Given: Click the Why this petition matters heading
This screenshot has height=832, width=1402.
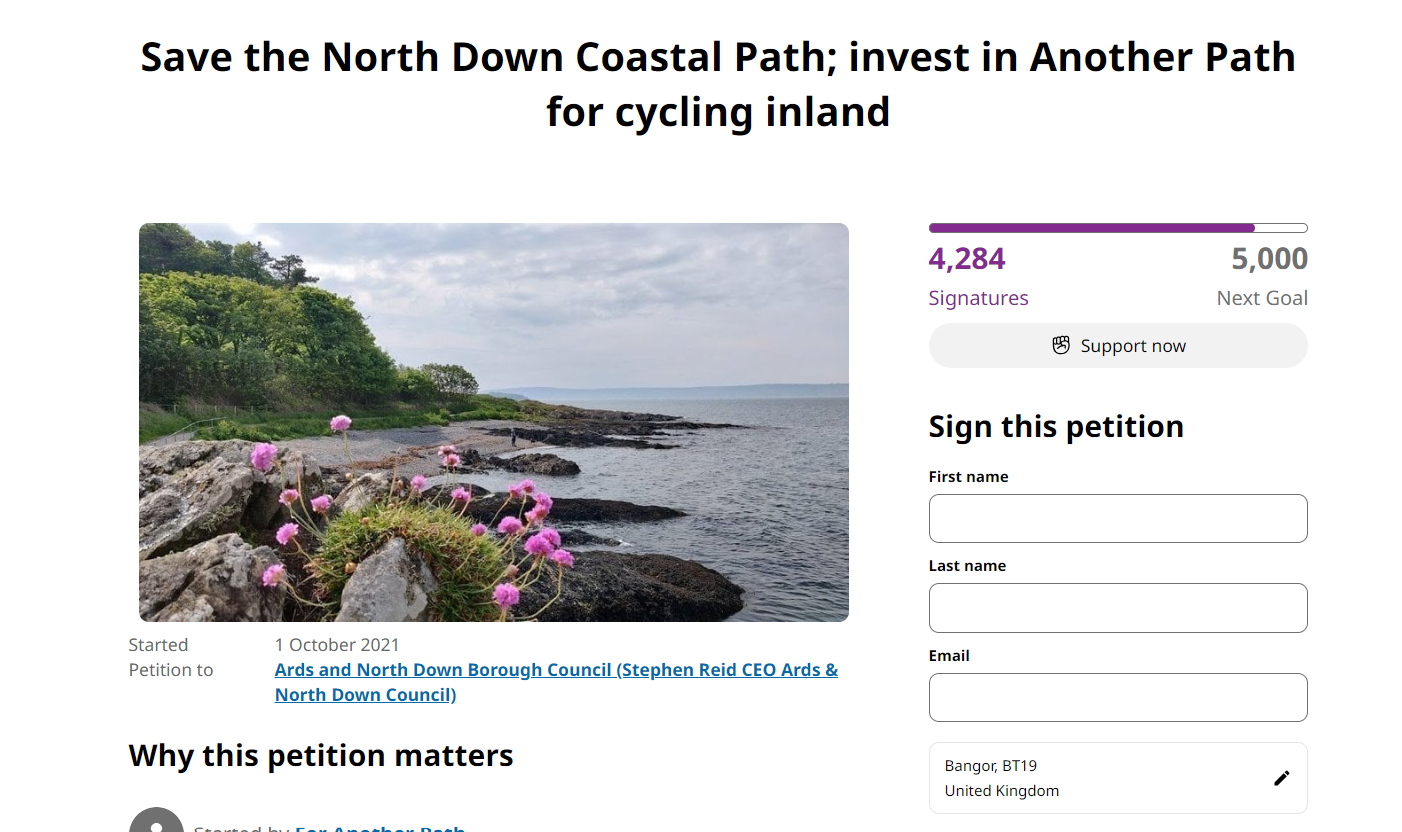Looking at the screenshot, I should [321, 755].
